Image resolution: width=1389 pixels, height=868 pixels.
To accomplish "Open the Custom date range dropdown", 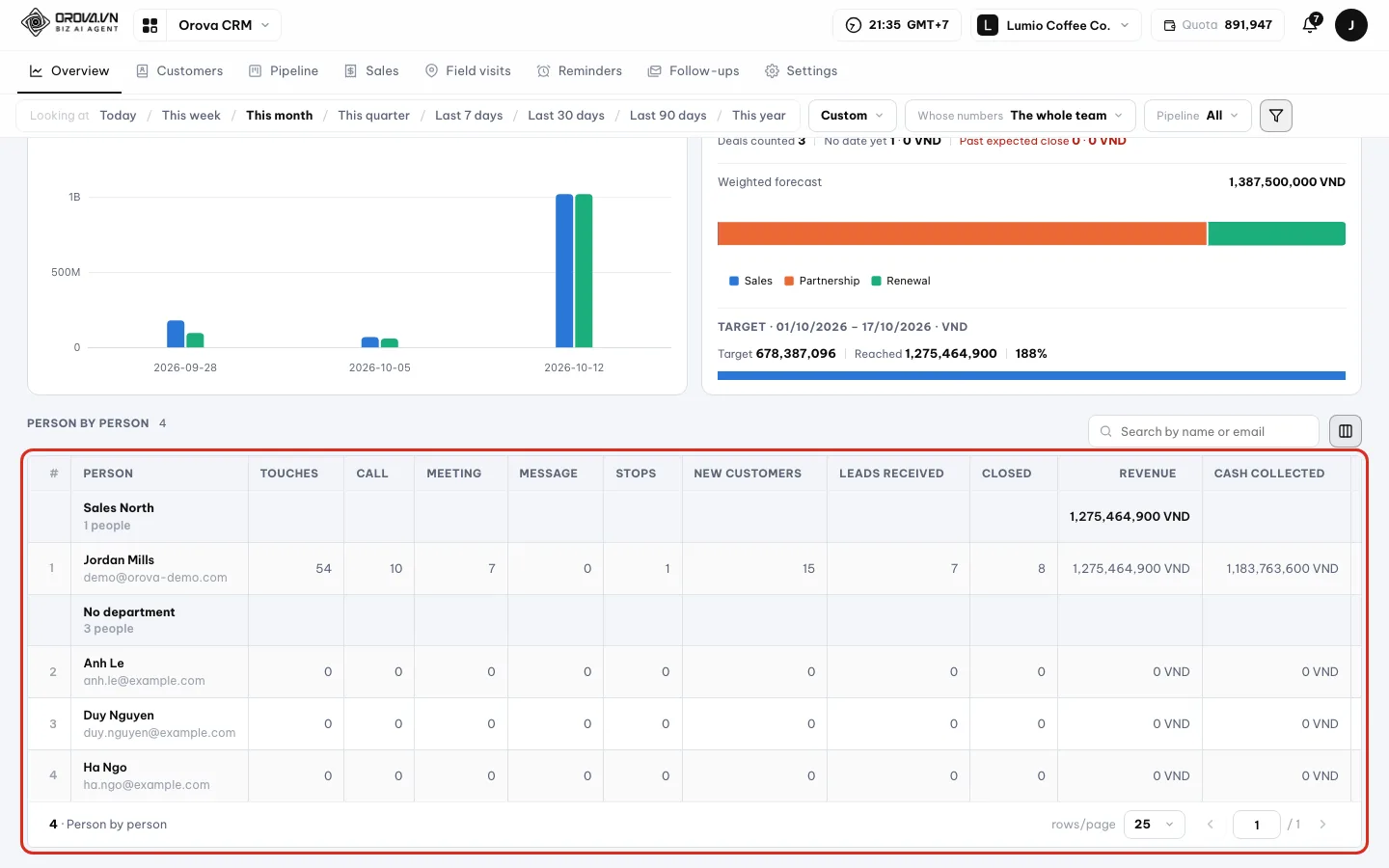I will (852, 116).
